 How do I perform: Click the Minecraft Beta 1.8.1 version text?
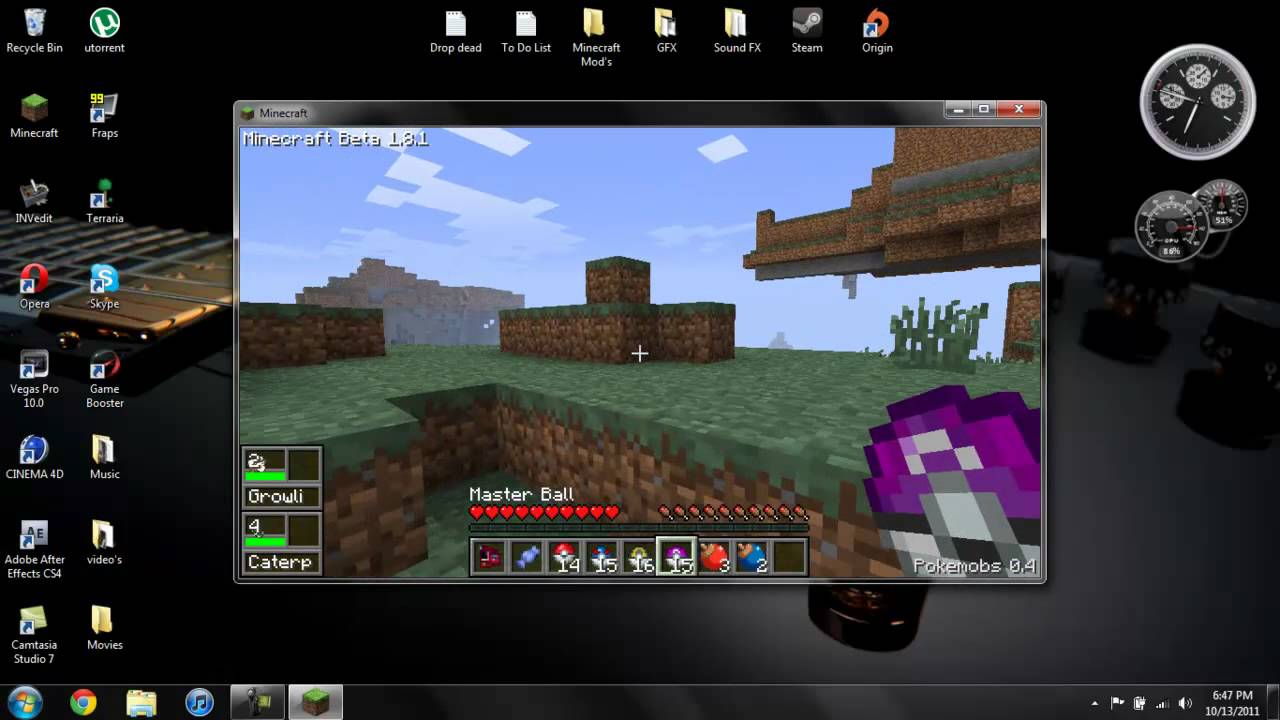(x=336, y=139)
